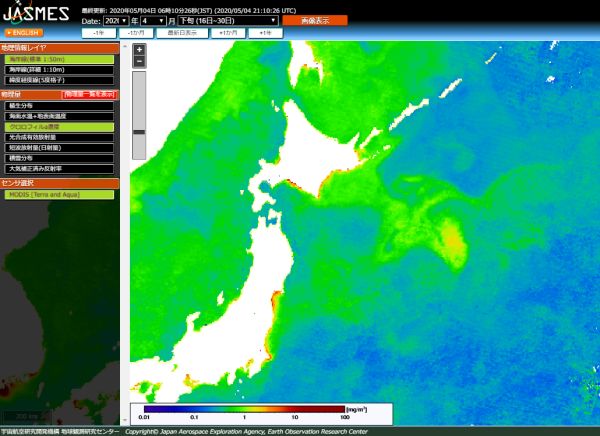Click the side panel scroll-up arrow
Image resolution: width=600 pixels, height=436 pixels.
coord(125,46)
